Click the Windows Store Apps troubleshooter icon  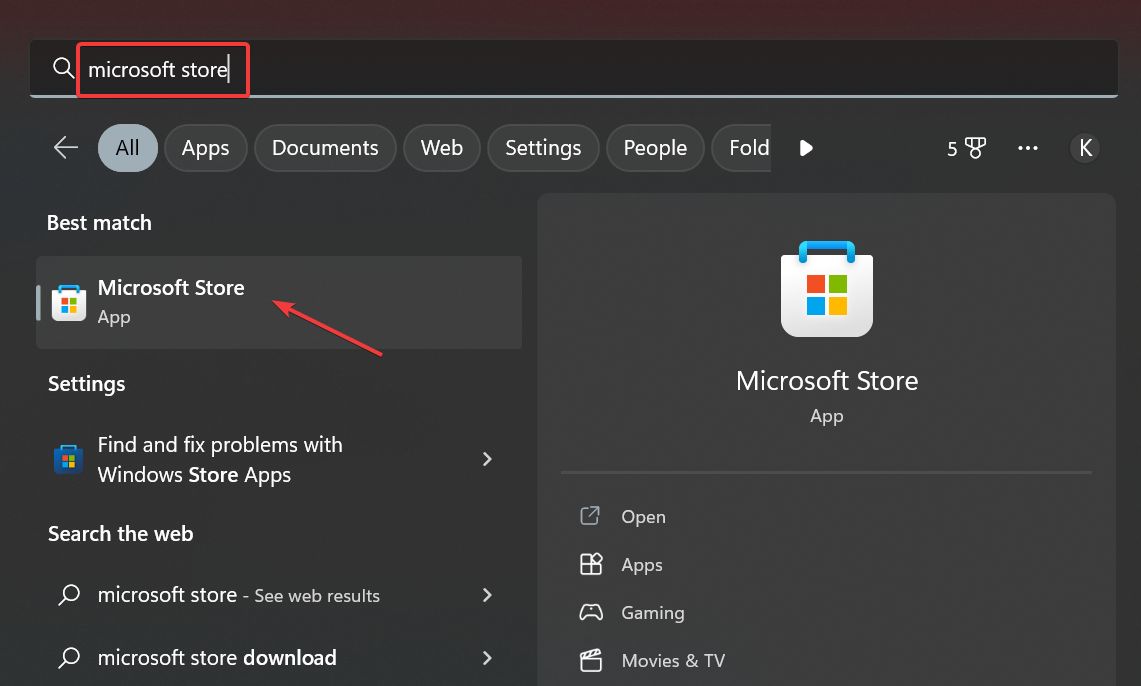[x=68, y=459]
